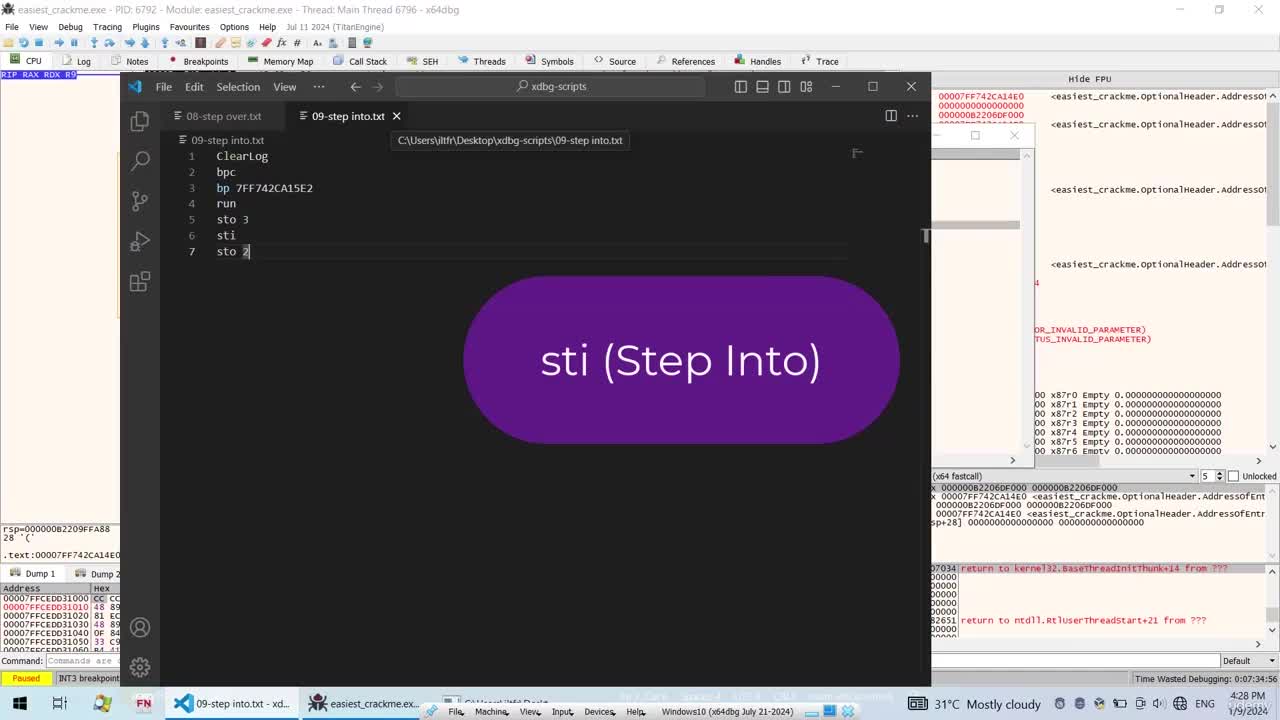Open the Selection menu in VS Code

click(x=238, y=87)
